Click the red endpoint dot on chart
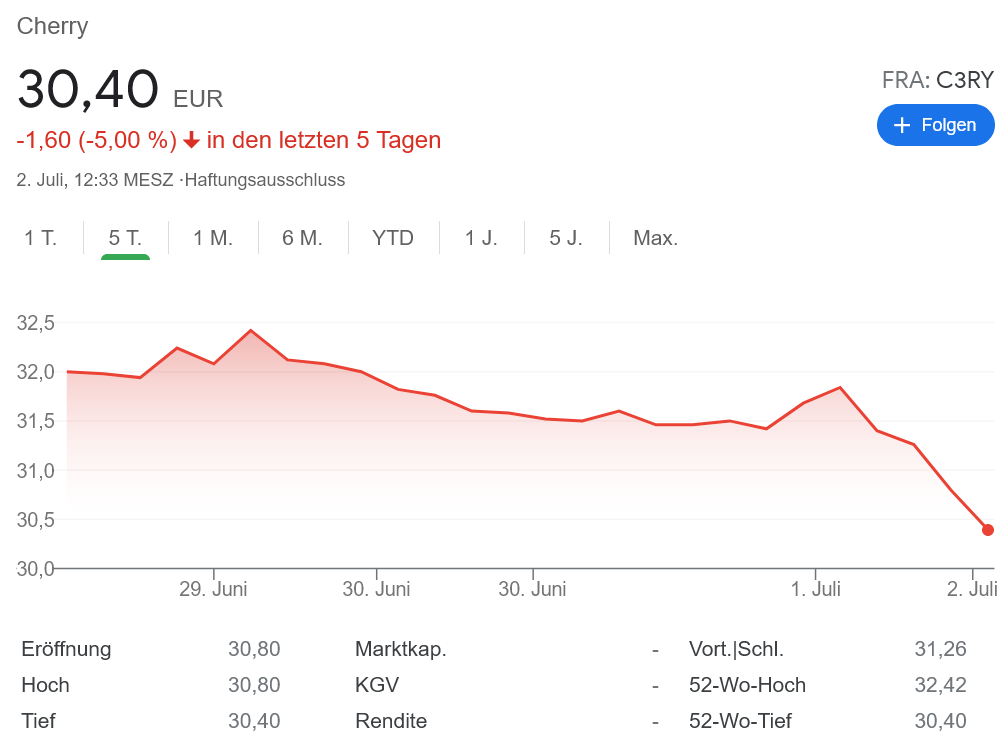Image resolution: width=1008 pixels, height=750 pixels. (988, 530)
